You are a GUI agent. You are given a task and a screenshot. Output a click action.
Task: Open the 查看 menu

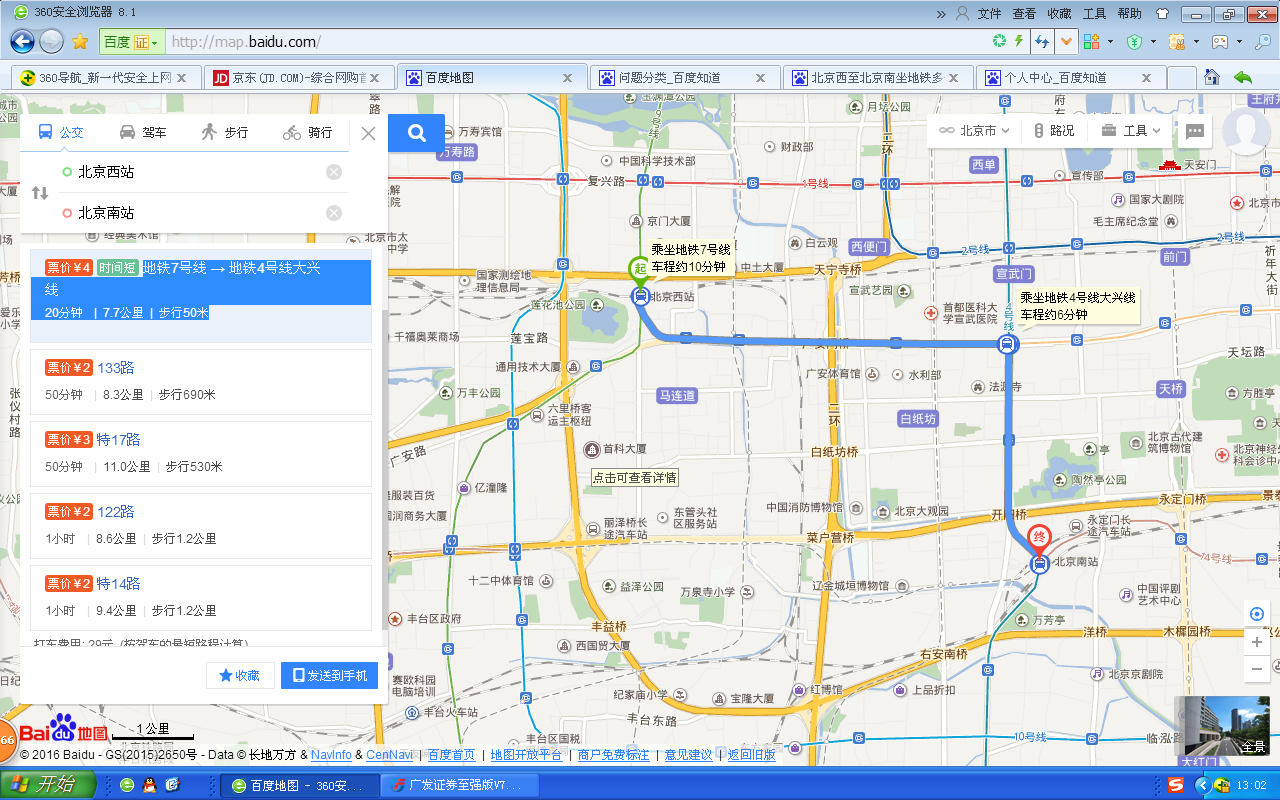pyautogui.click(x=1024, y=14)
